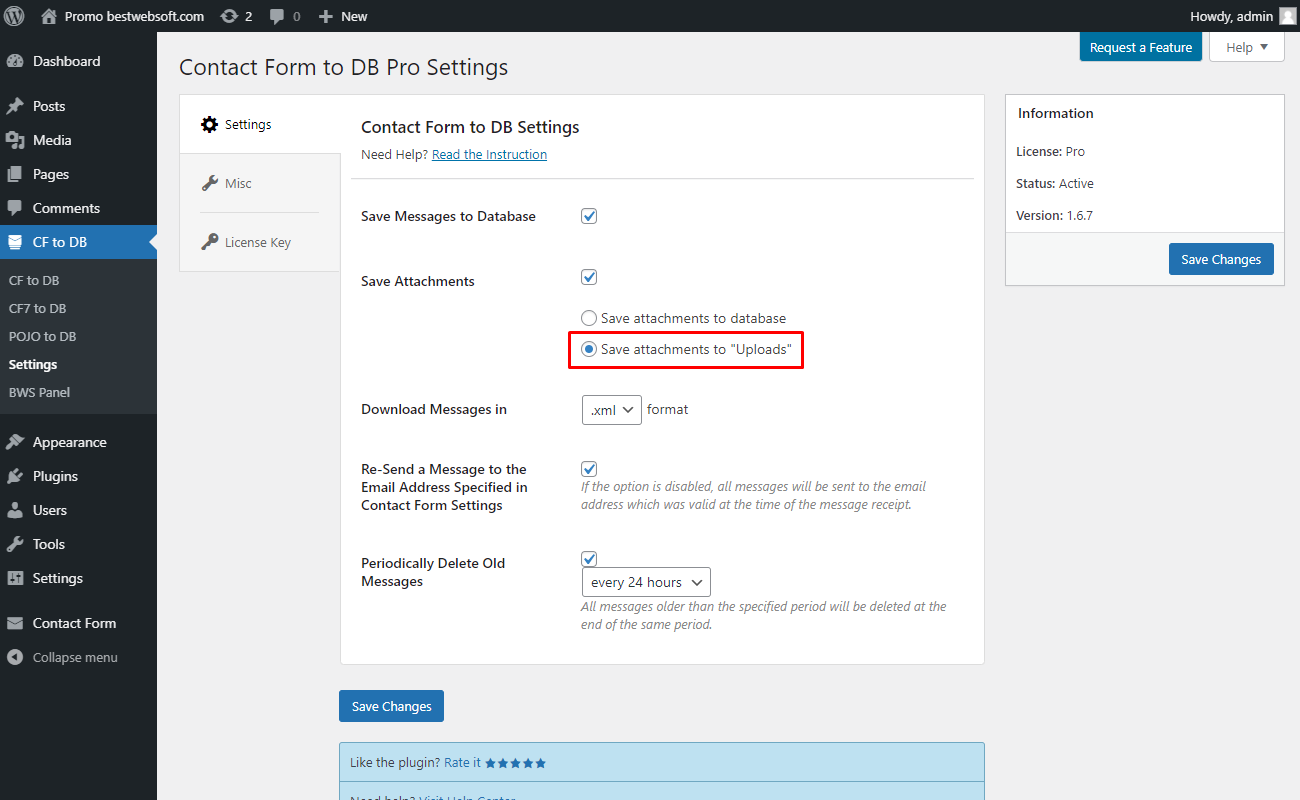Open POJO to DB submenu item
1300x800 pixels.
tap(43, 336)
